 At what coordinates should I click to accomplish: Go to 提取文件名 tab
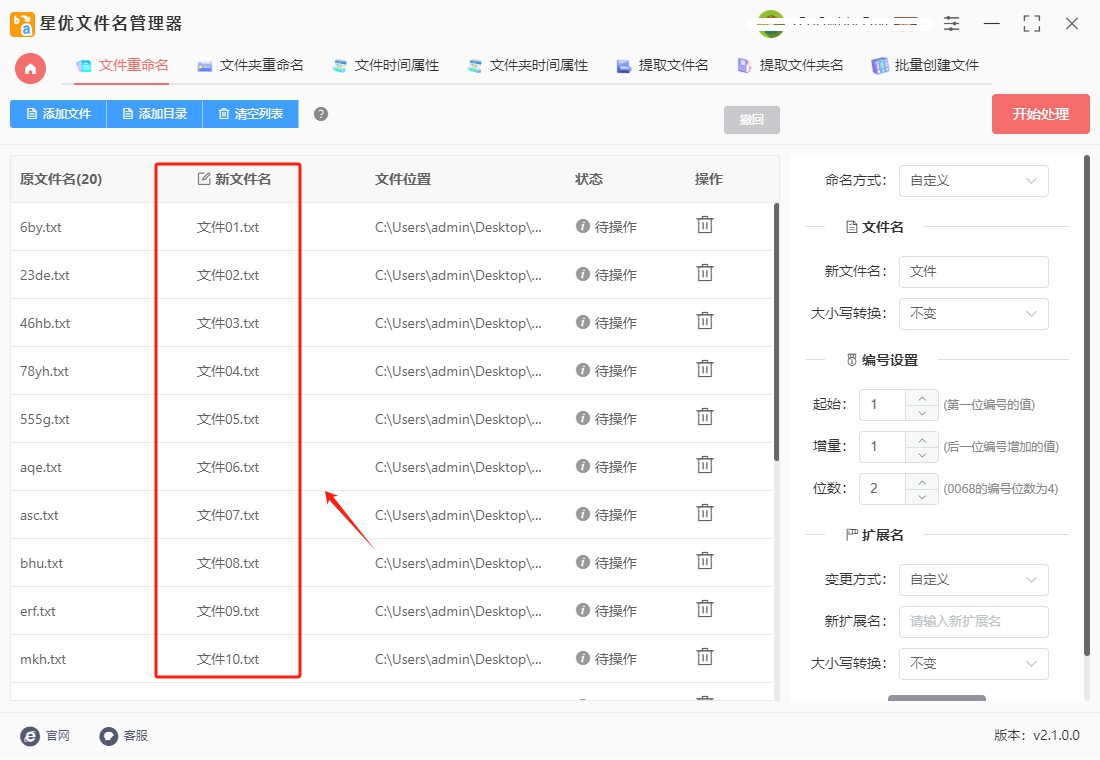(x=662, y=65)
